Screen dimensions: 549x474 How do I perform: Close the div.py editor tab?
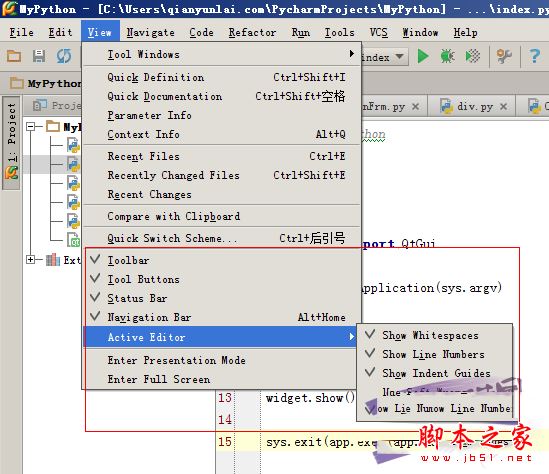point(503,106)
